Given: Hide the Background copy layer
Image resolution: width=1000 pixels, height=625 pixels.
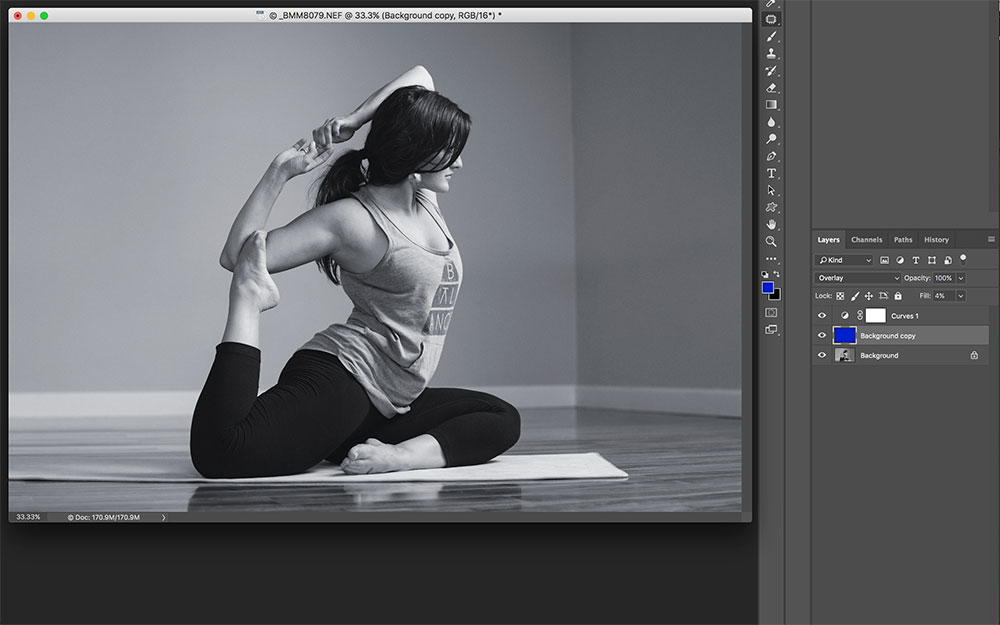Looking at the screenshot, I should [x=822, y=336].
